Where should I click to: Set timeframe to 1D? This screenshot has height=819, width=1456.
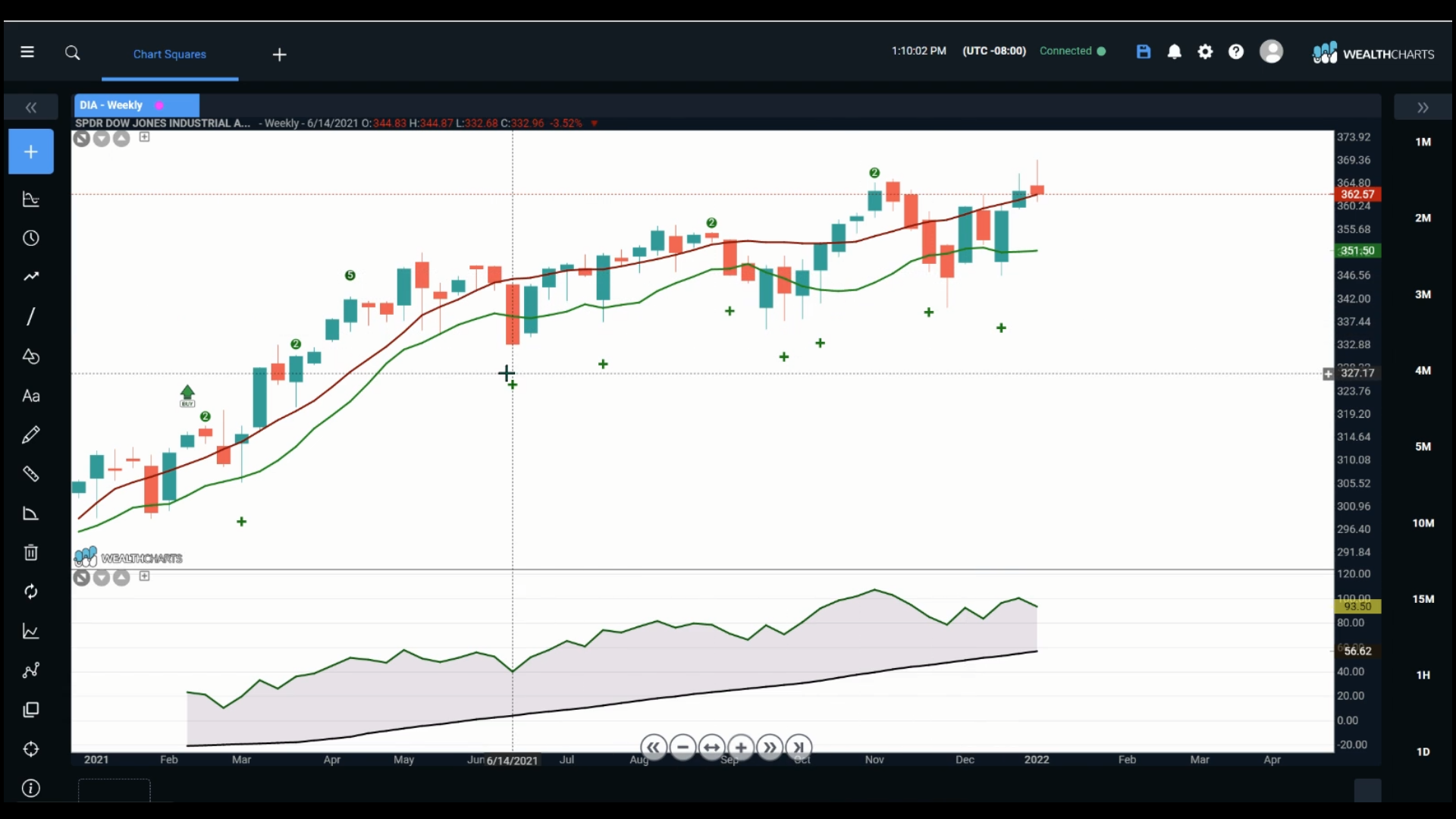click(x=1423, y=752)
